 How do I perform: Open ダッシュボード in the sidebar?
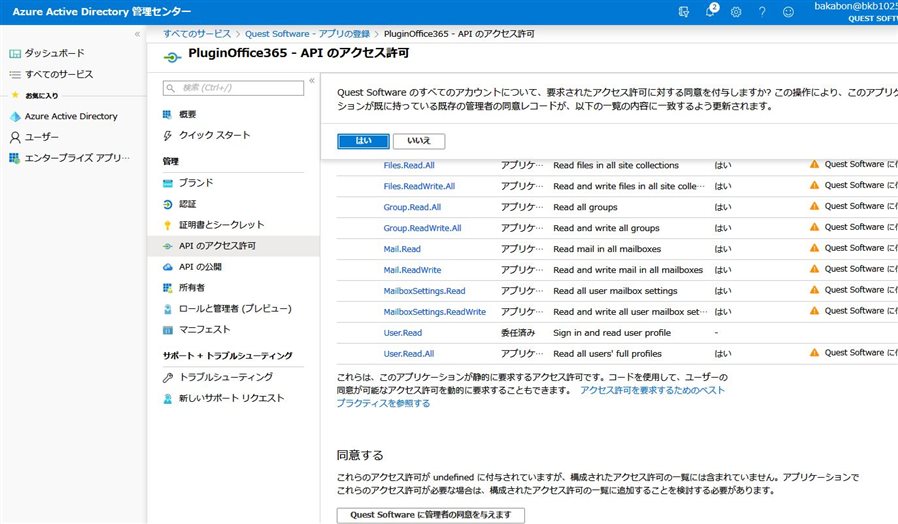click(x=54, y=53)
